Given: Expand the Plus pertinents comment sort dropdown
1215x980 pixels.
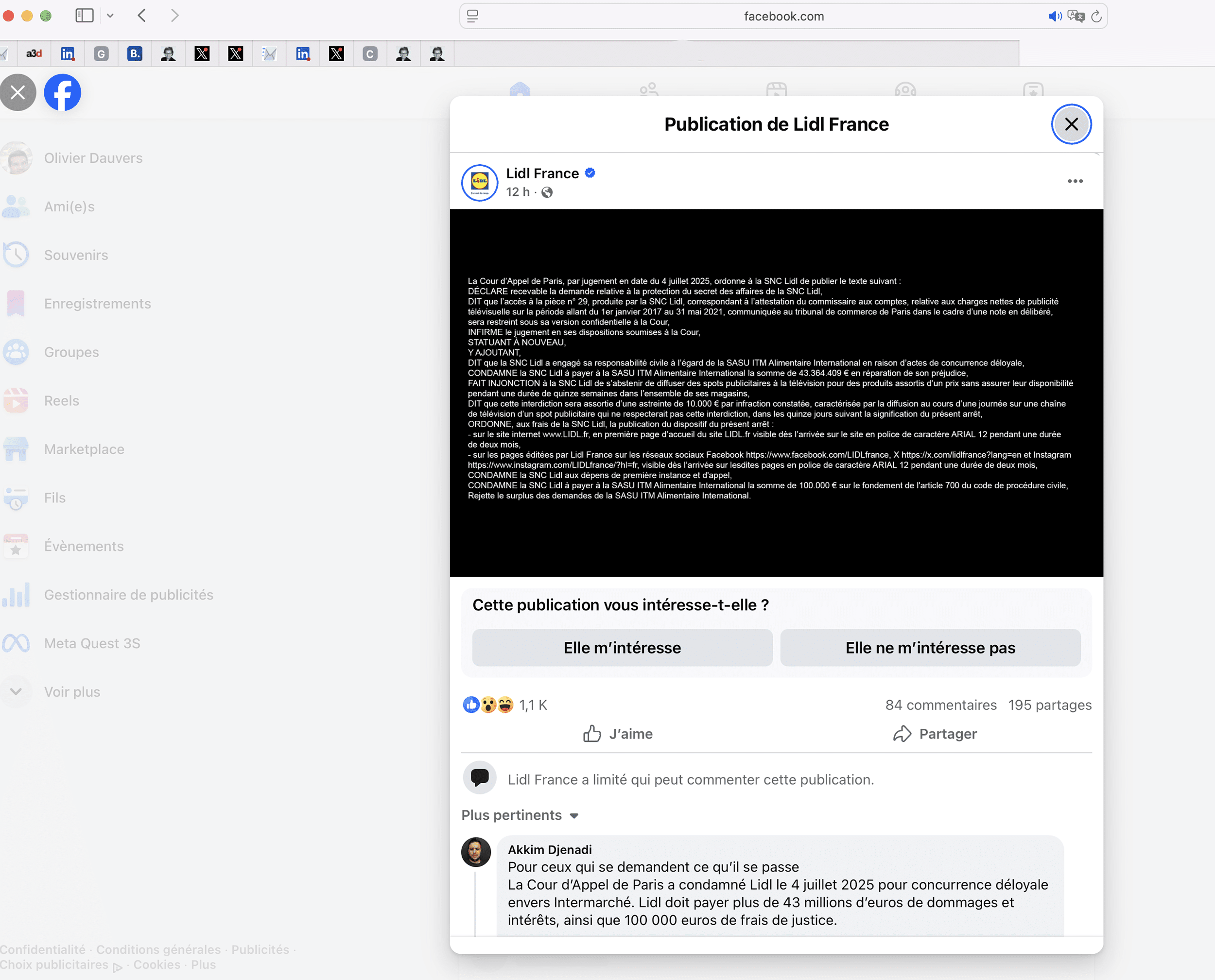Looking at the screenshot, I should 520,815.
